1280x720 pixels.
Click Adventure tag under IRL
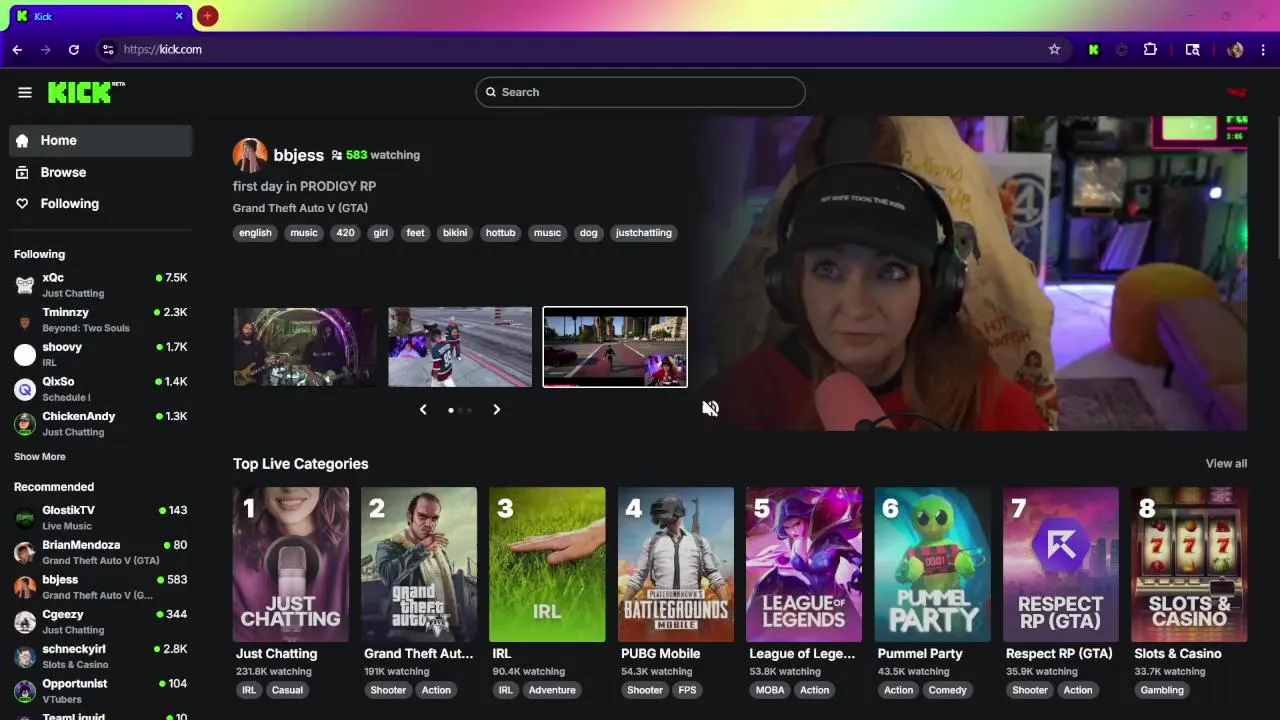(552, 690)
